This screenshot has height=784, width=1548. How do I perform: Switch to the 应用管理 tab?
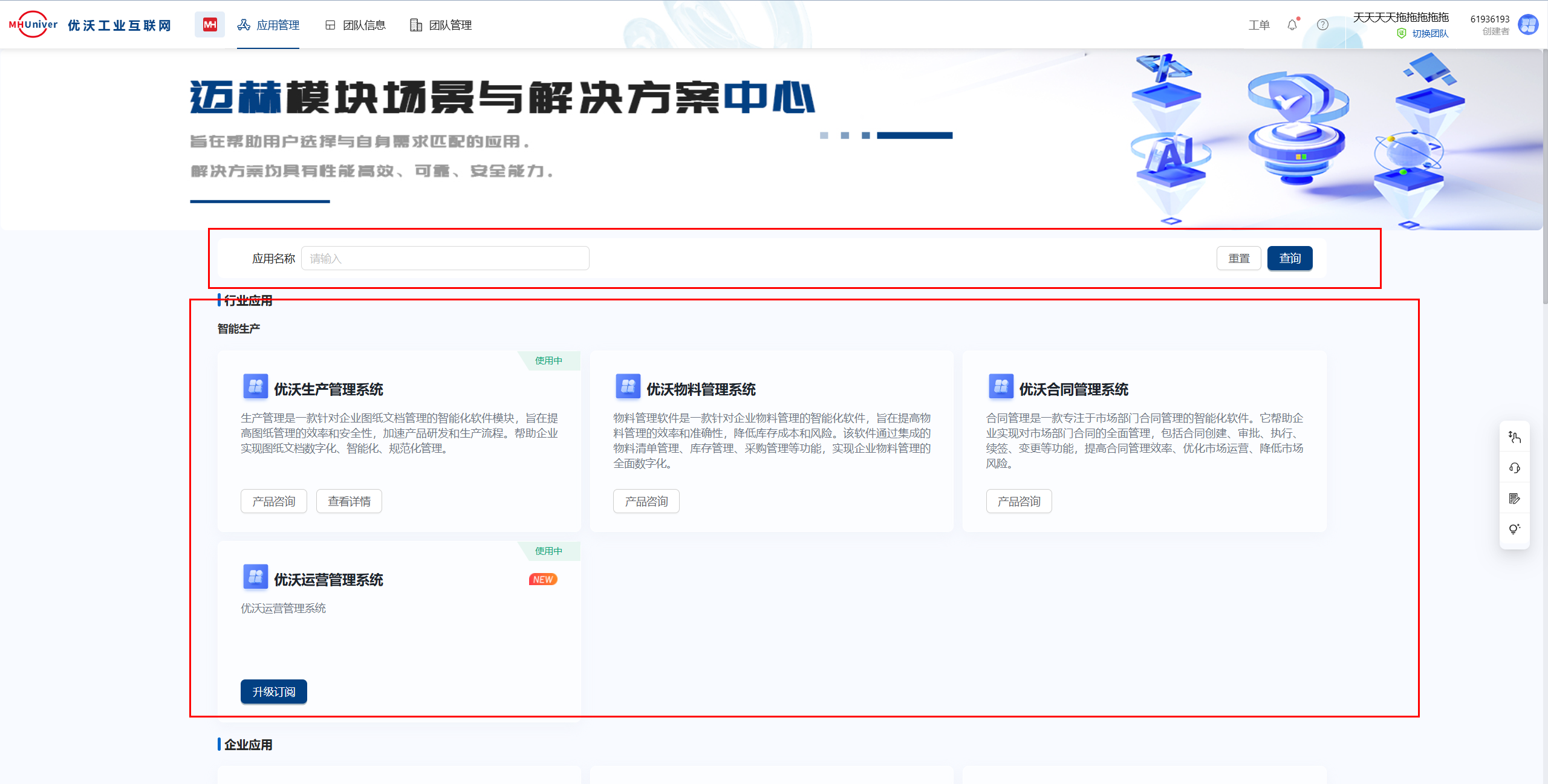[x=268, y=25]
